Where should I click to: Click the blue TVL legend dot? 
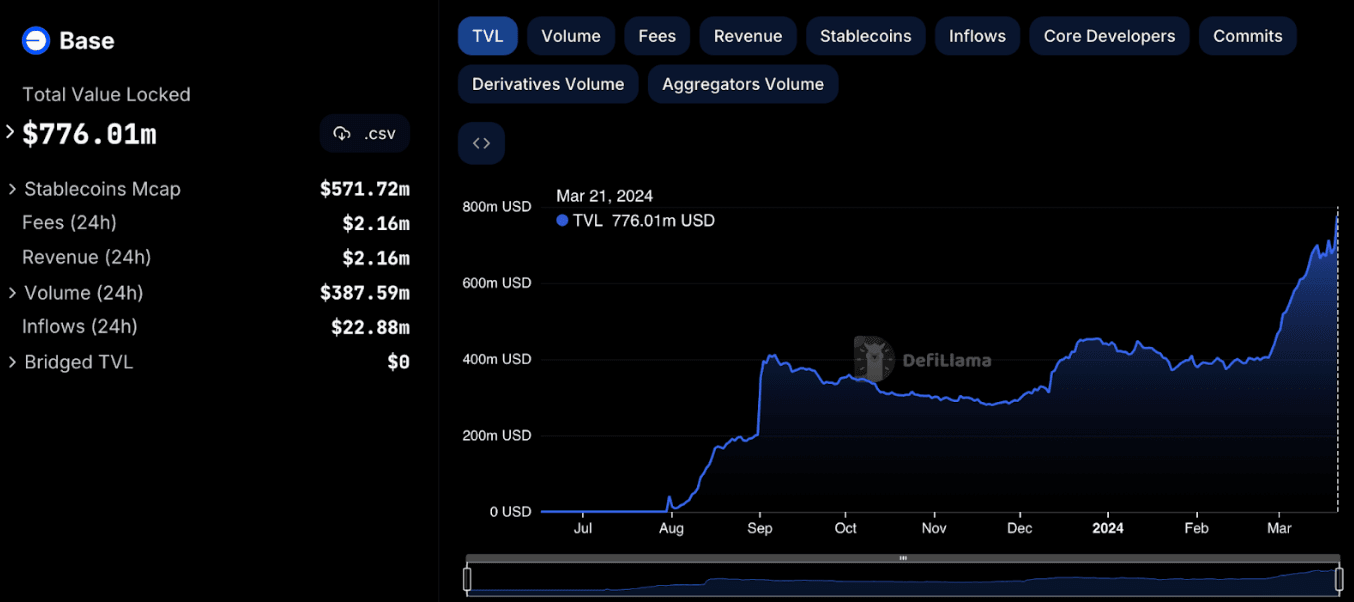pos(562,221)
